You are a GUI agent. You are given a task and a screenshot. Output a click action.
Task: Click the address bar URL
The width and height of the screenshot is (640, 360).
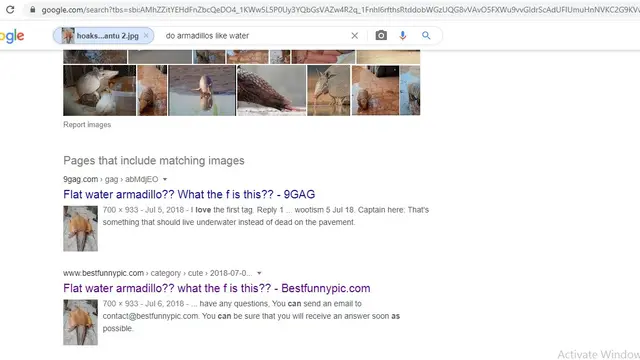[339, 10]
